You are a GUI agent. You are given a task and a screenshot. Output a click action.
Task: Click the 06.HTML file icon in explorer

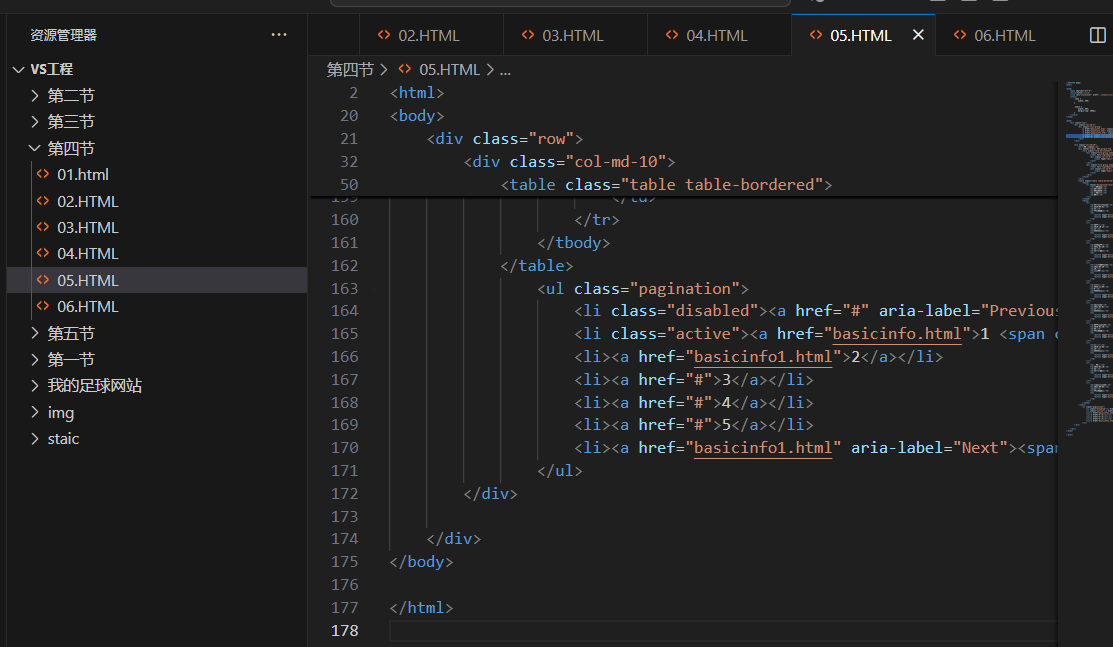pos(43,306)
